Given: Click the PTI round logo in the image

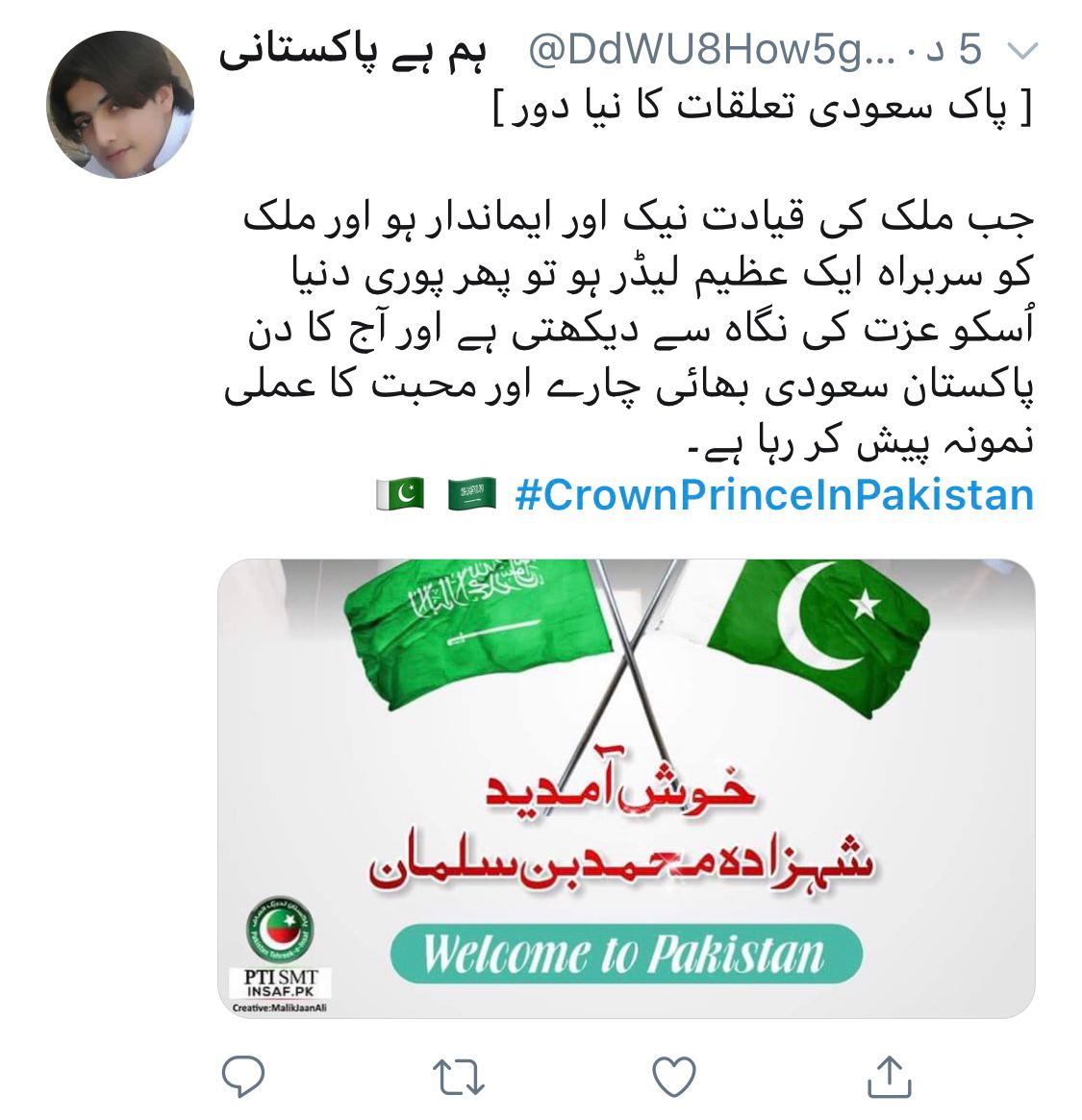Looking at the screenshot, I should pyautogui.click(x=280, y=930).
